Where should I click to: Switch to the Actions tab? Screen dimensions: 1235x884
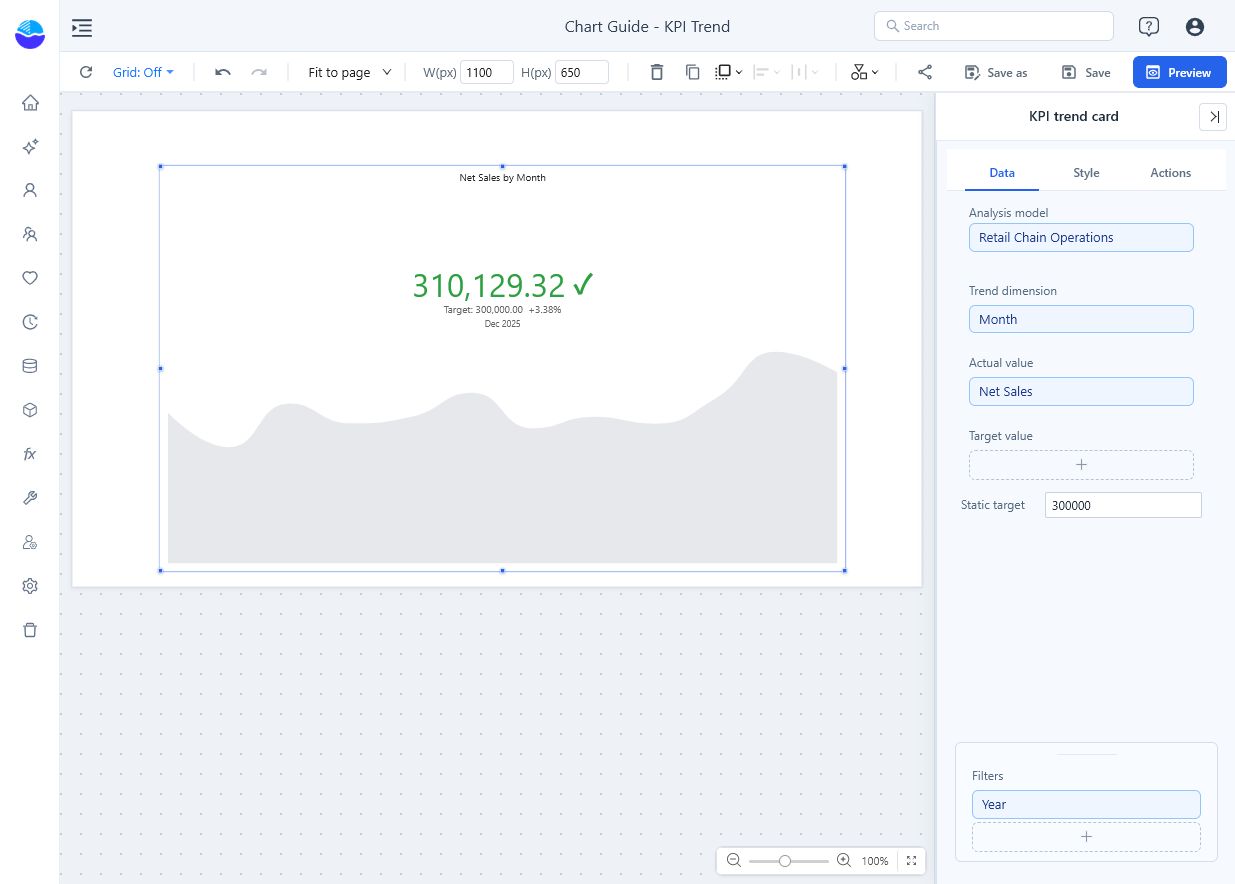point(1170,173)
